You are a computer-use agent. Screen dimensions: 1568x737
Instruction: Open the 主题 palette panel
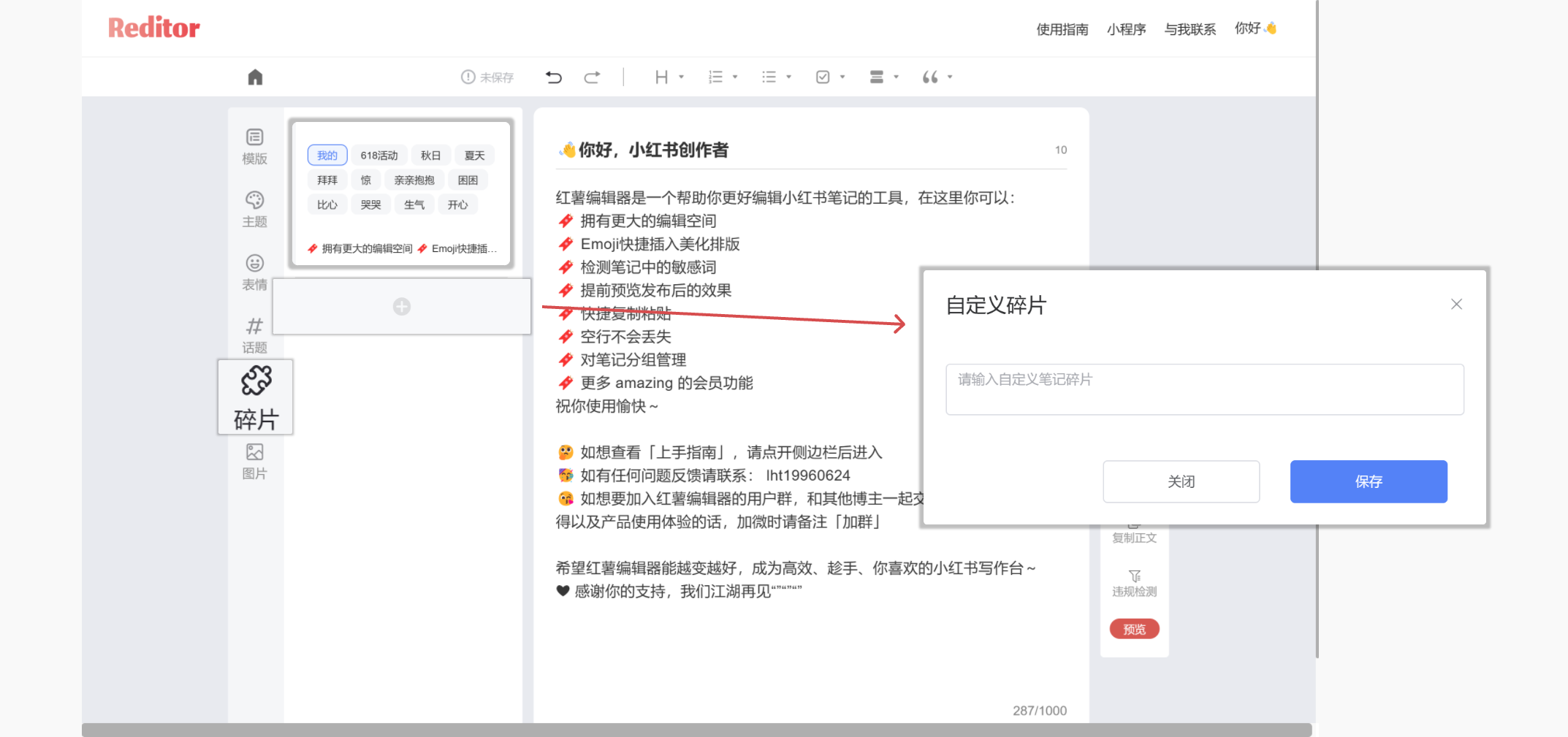point(255,210)
